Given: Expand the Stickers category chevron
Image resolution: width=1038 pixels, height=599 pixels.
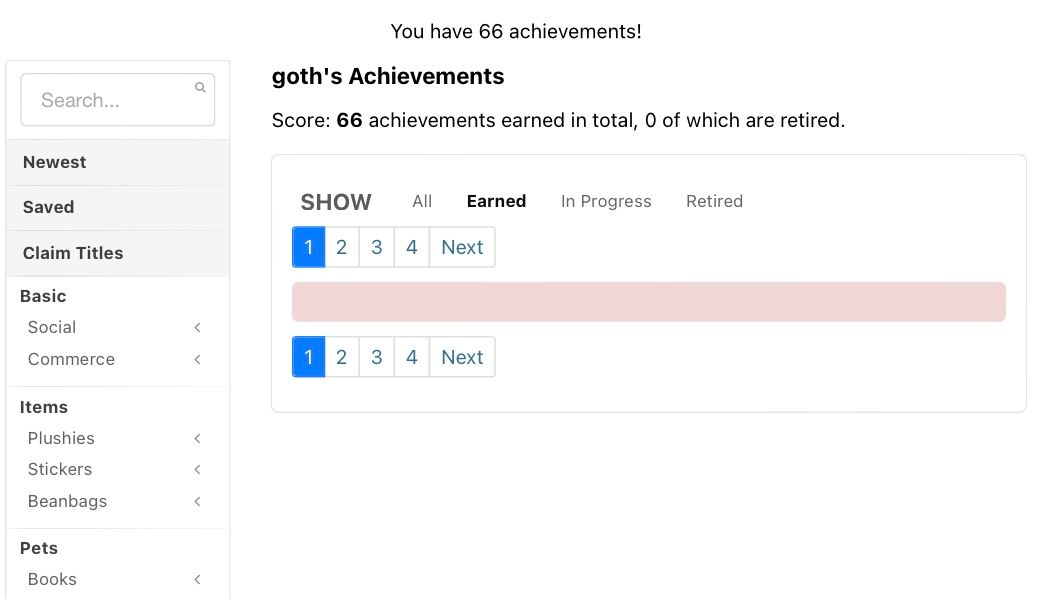Looking at the screenshot, I should [x=198, y=469].
